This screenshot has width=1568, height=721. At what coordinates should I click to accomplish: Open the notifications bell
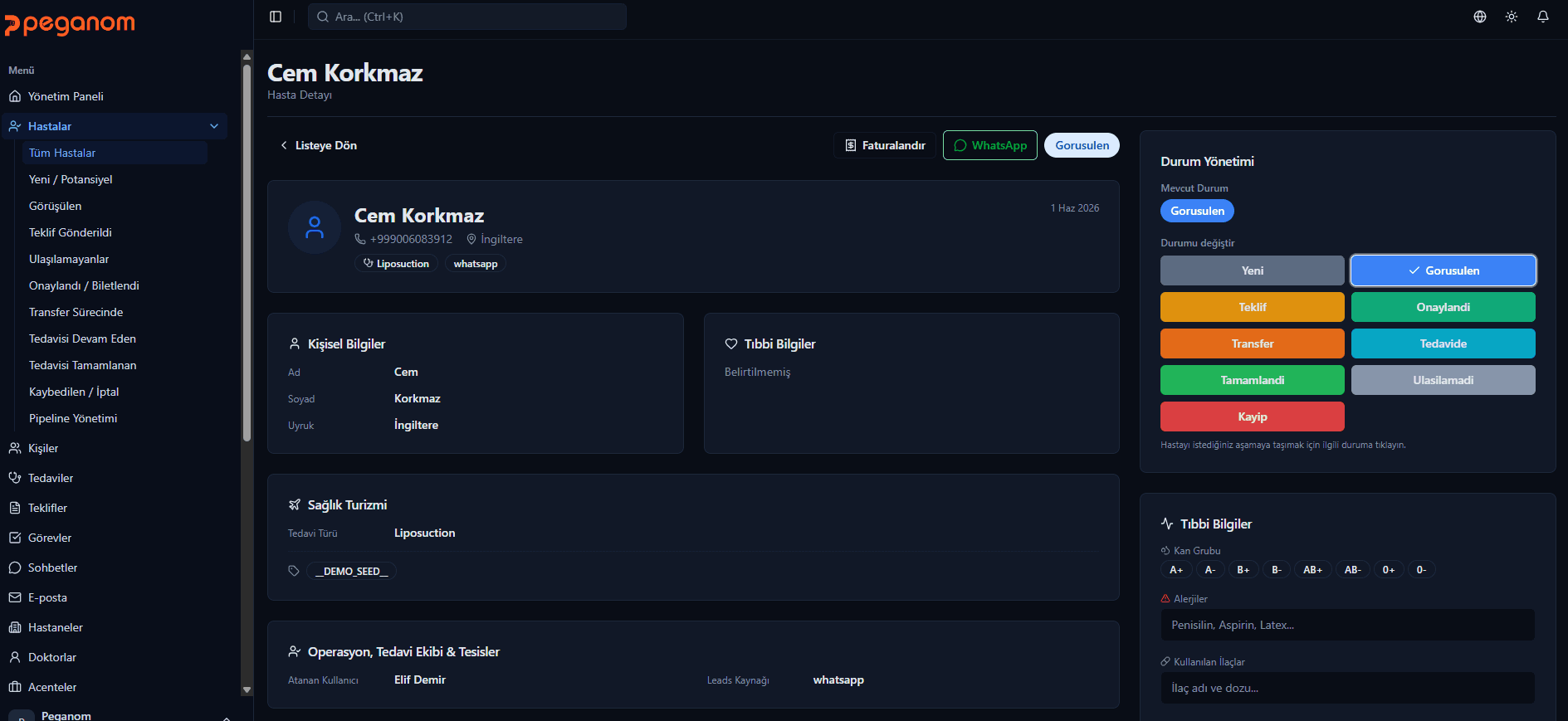point(1543,17)
